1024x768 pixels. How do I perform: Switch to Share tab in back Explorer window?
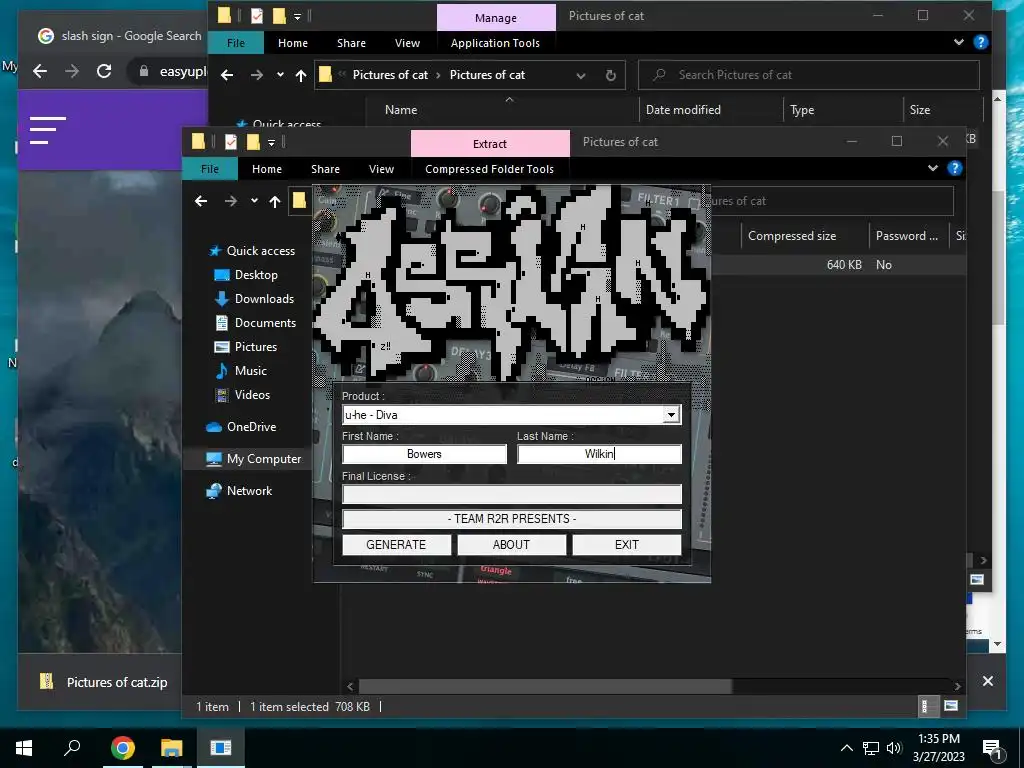point(351,43)
